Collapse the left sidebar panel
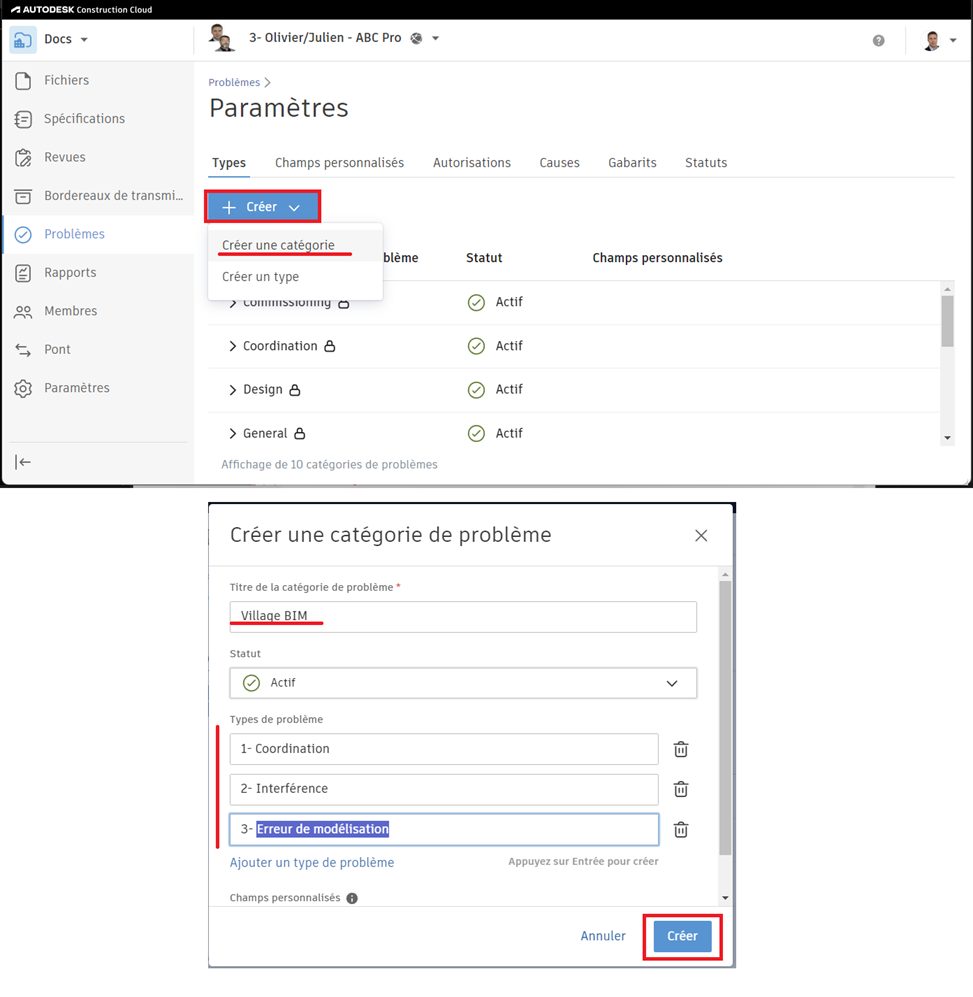The width and height of the screenshot is (973, 997). (x=23, y=461)
